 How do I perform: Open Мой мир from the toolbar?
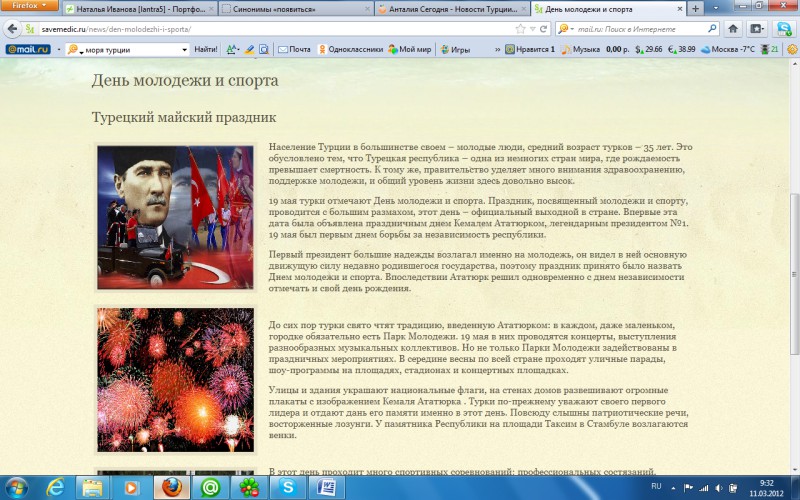click(x=410, y=49)
